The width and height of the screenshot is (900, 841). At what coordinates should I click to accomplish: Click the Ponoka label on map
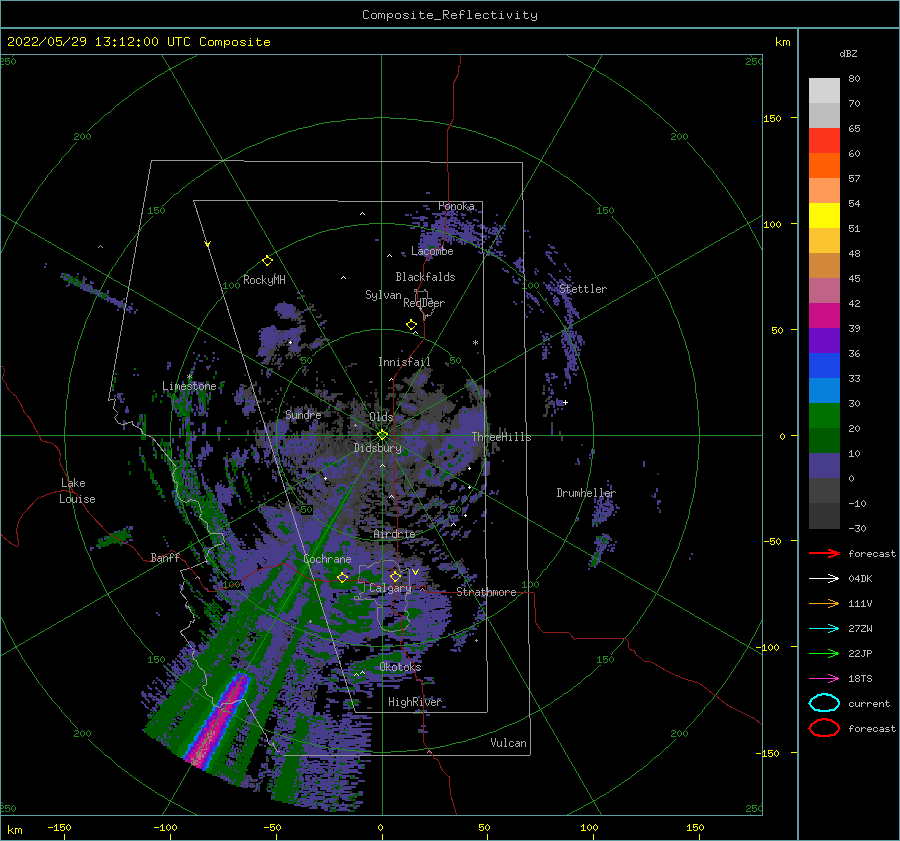click(456, 206)
